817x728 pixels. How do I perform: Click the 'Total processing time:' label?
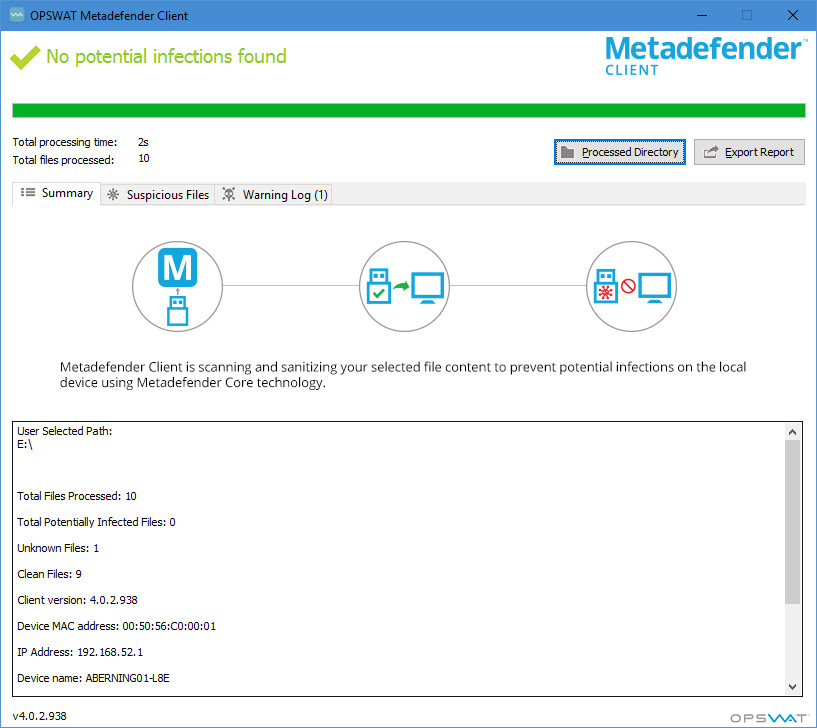coord(65,142)
